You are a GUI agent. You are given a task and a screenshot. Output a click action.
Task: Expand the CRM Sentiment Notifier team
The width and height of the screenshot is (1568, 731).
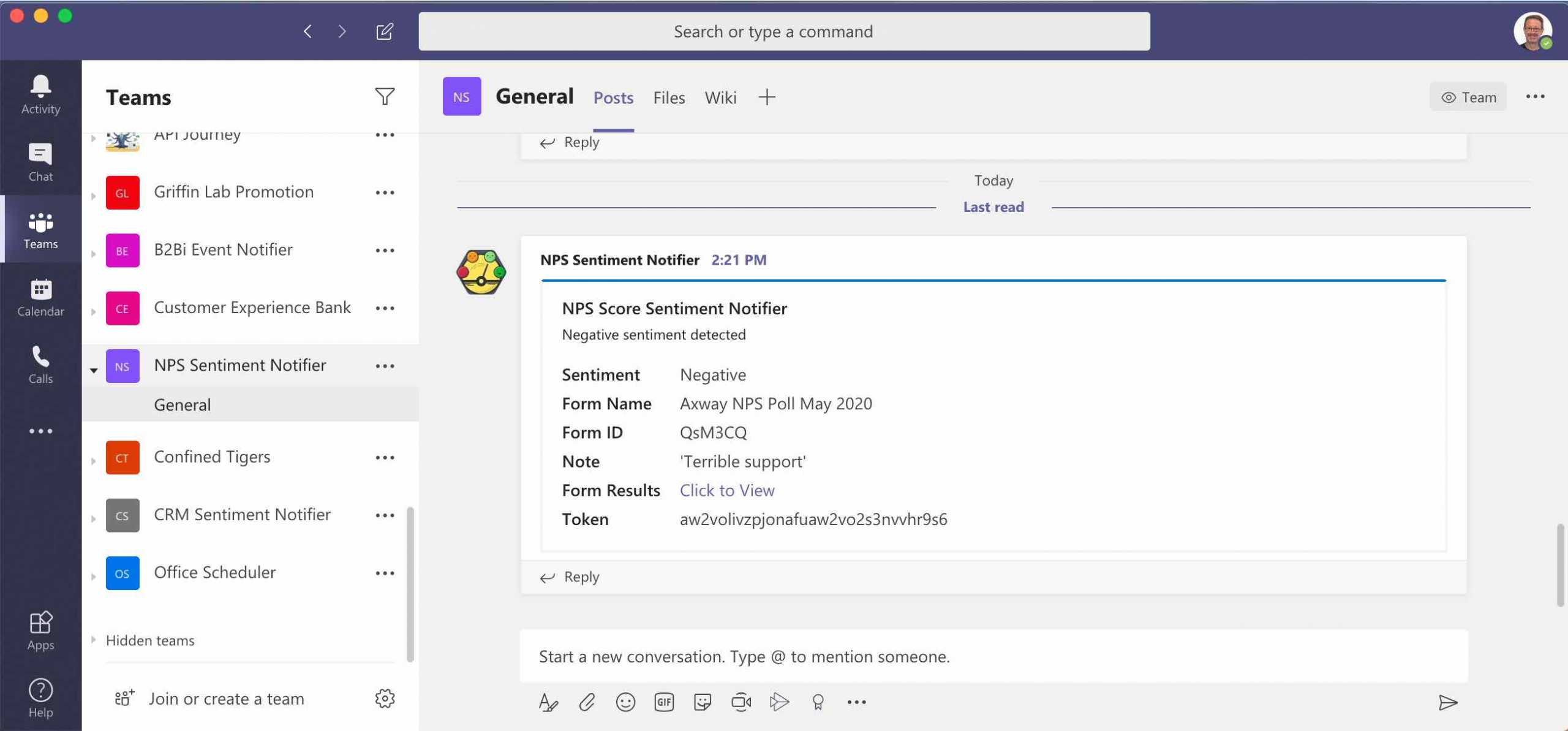(94, 518)
